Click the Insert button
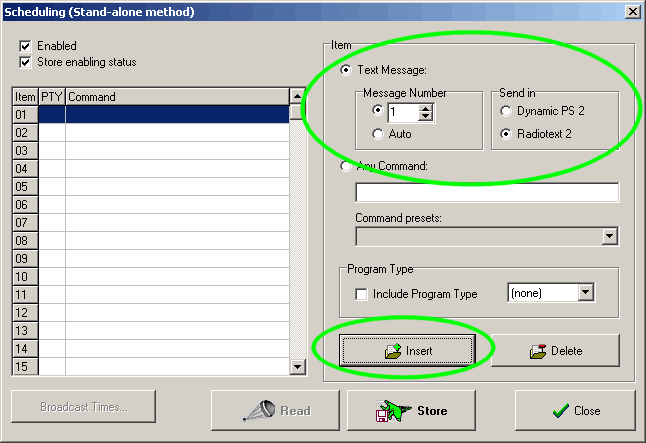The width and height of the screenshot is (646, 443). pos(407,351)
